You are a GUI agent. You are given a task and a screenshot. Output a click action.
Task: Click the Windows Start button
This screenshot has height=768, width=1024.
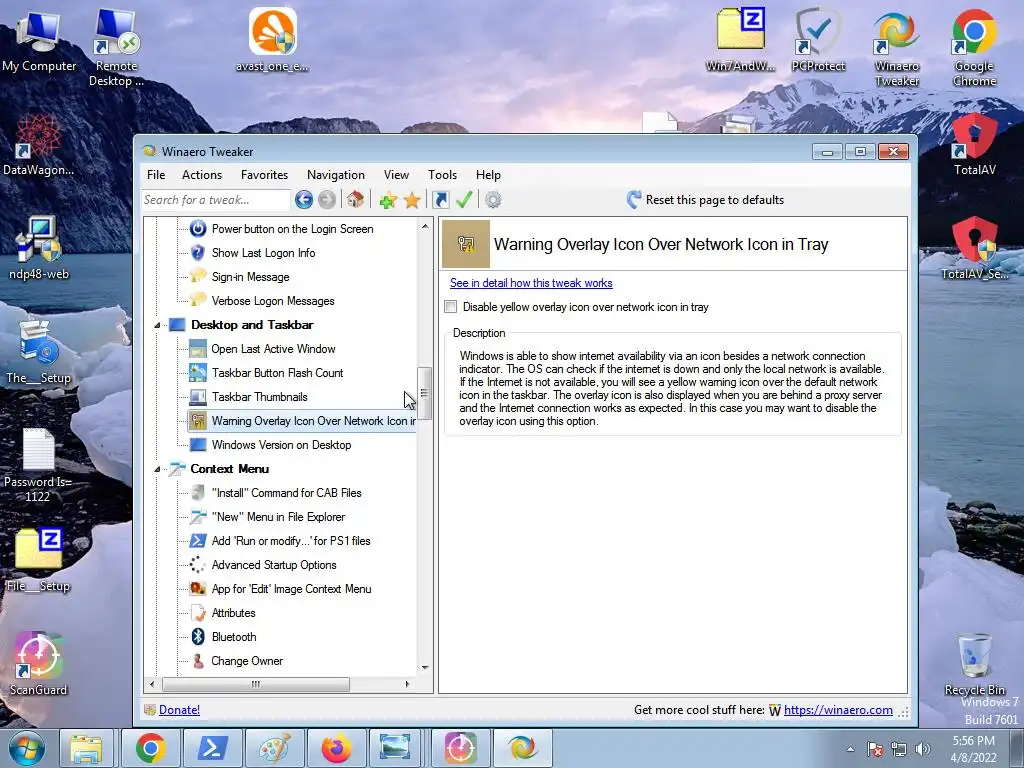click(27, 748)
